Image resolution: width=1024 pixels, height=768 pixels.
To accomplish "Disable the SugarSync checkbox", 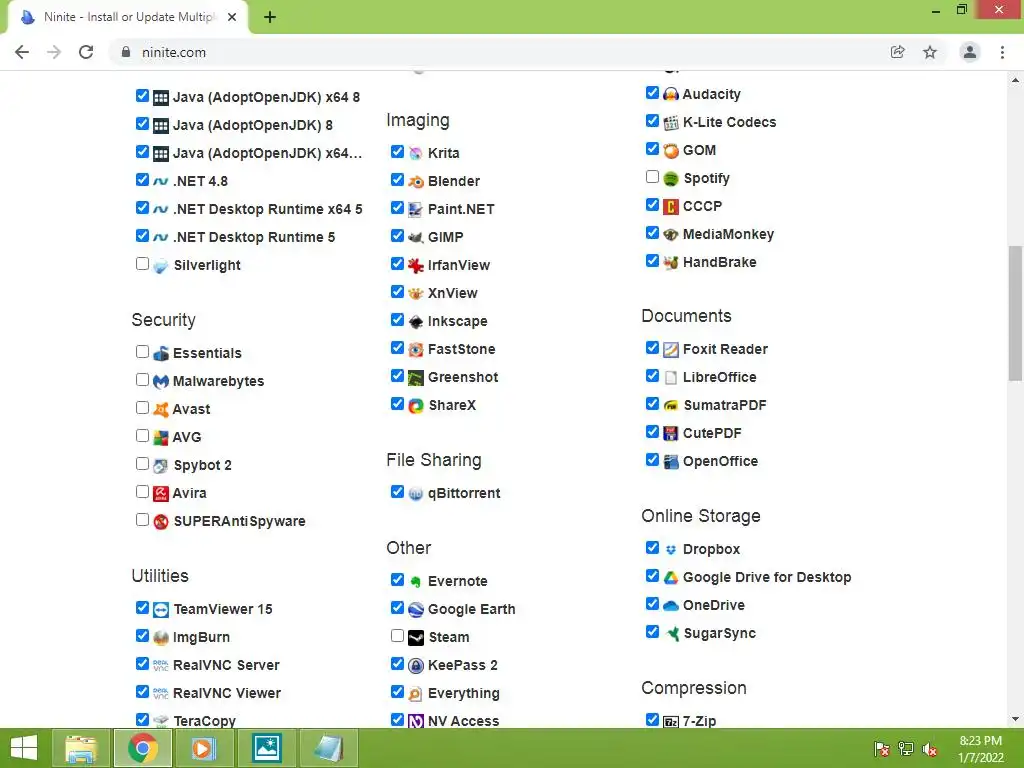I will 652,632.
